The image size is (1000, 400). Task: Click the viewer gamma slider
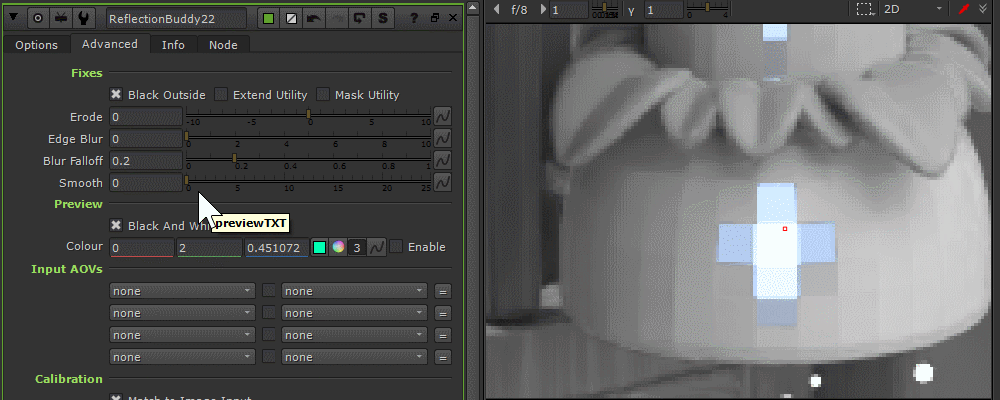[707, 7]
